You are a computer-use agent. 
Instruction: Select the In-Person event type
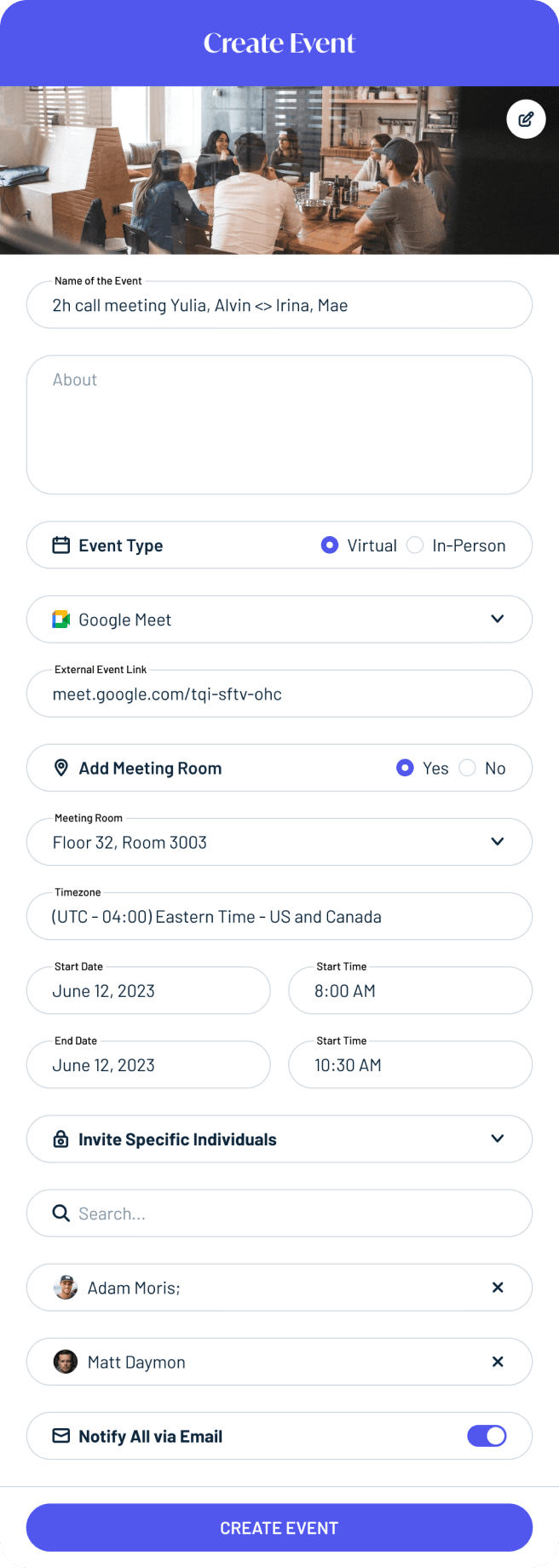tap(415, 545)
